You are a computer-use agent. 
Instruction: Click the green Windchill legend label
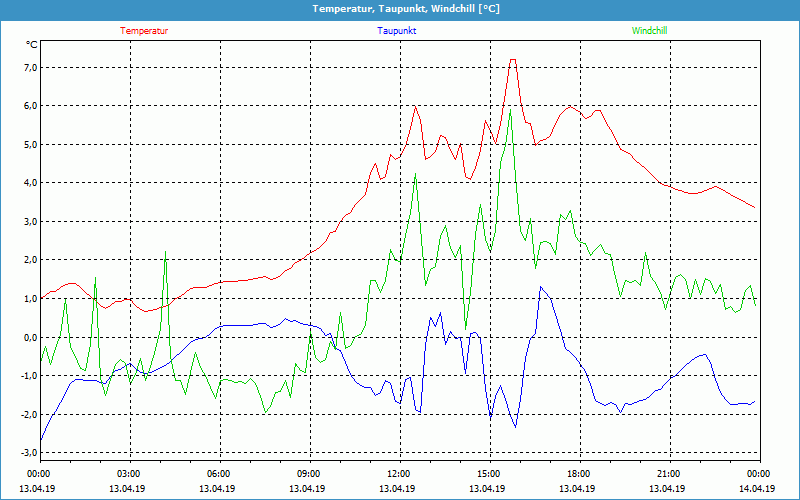coord(649,31)
